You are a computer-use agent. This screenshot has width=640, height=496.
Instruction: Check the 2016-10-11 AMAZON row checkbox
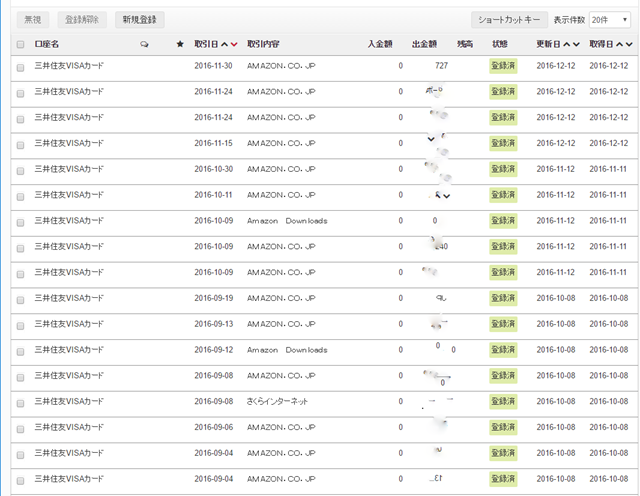tap(20, 197)
